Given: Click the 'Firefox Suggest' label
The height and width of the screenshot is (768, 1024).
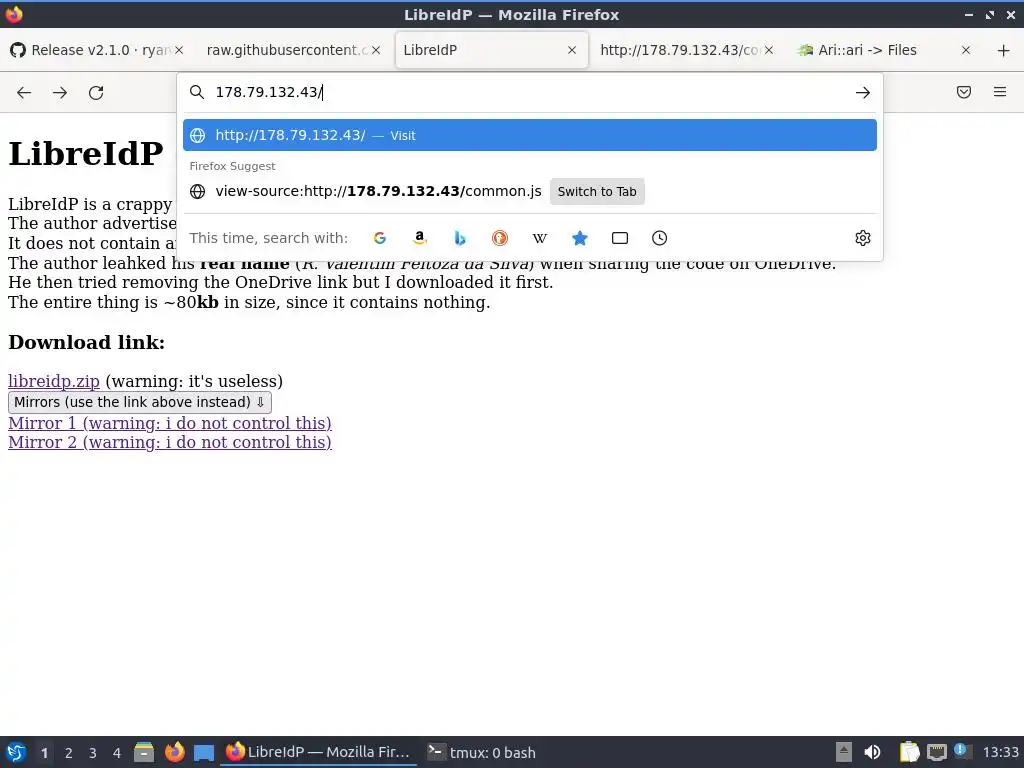Looking at the screenshot, I should pos(232,167).
